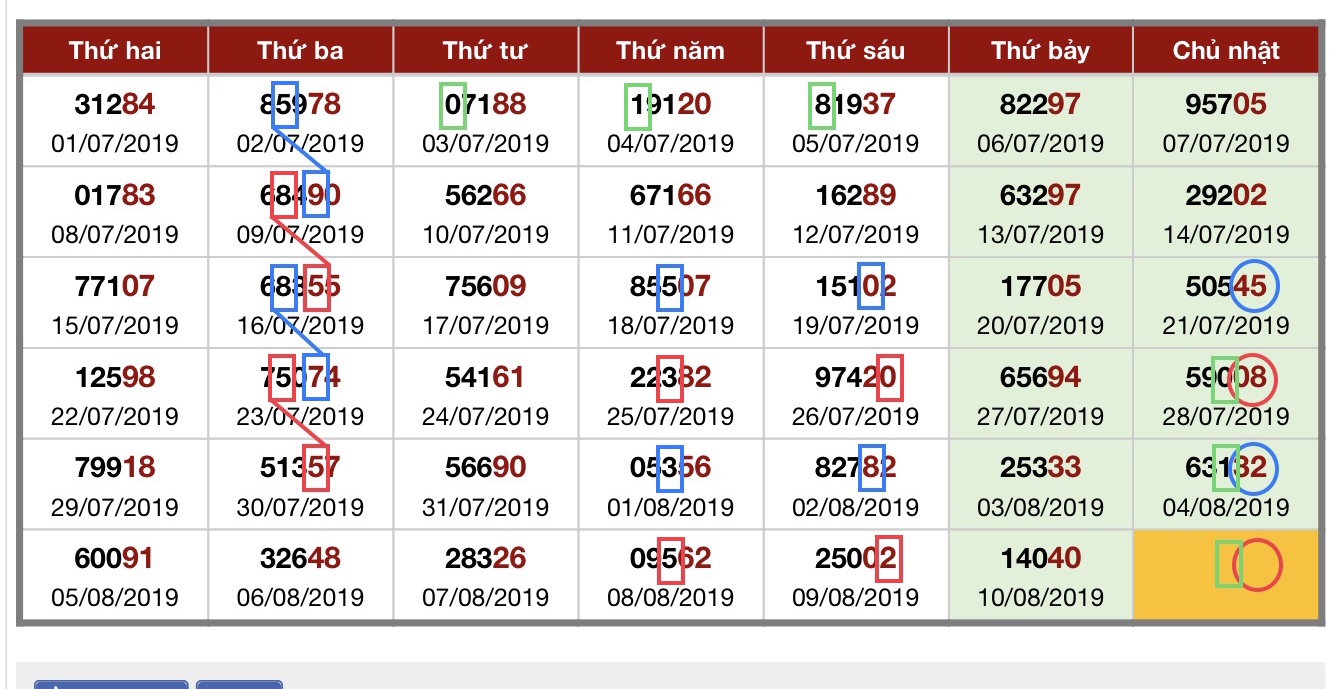Select result 95705 on 07/07/2019
Screen dimensions: 1334x689
click(x=1226, y=103)
